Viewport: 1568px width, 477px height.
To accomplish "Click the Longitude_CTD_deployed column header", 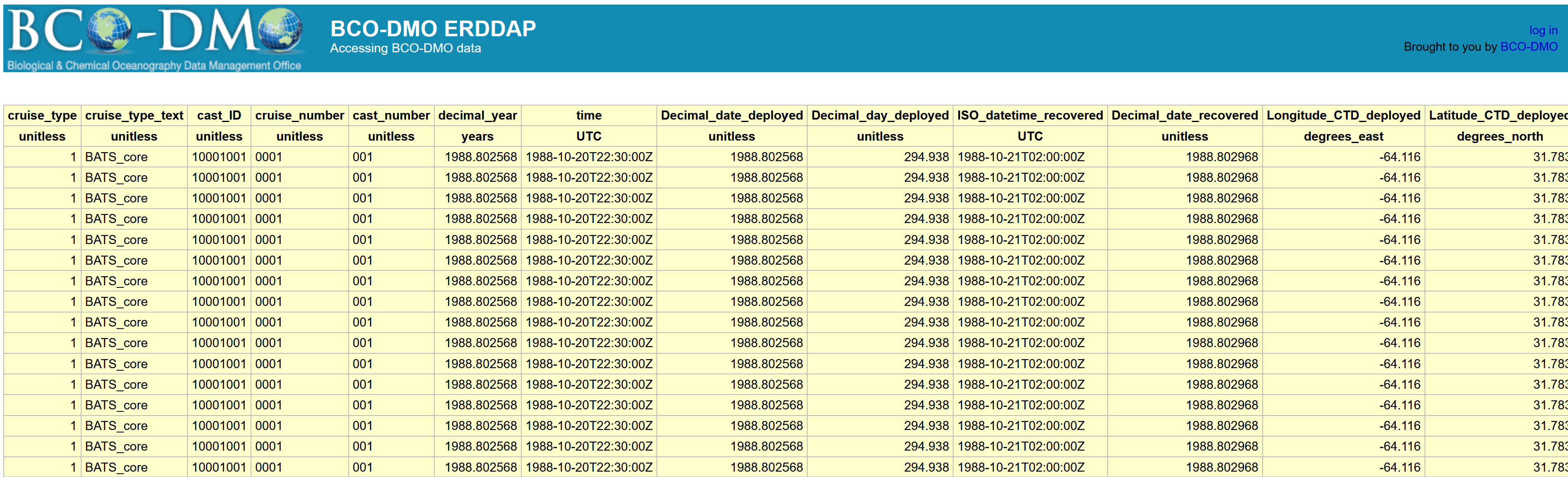I will [1343, 116].
